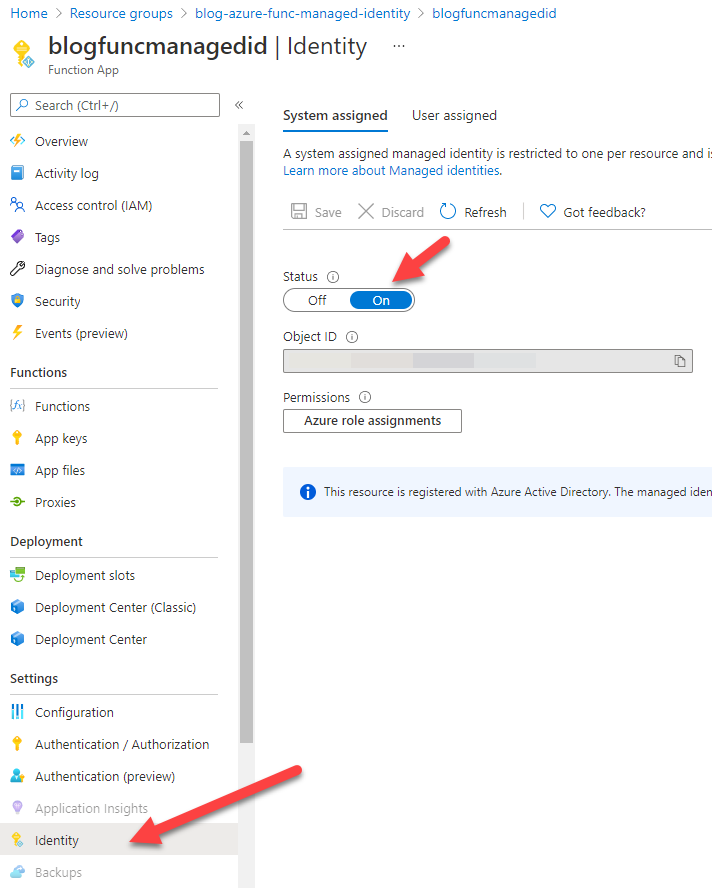Click the App keys key icon
Viewport: 712px width, 888px height.
click(x=18, y=438)
